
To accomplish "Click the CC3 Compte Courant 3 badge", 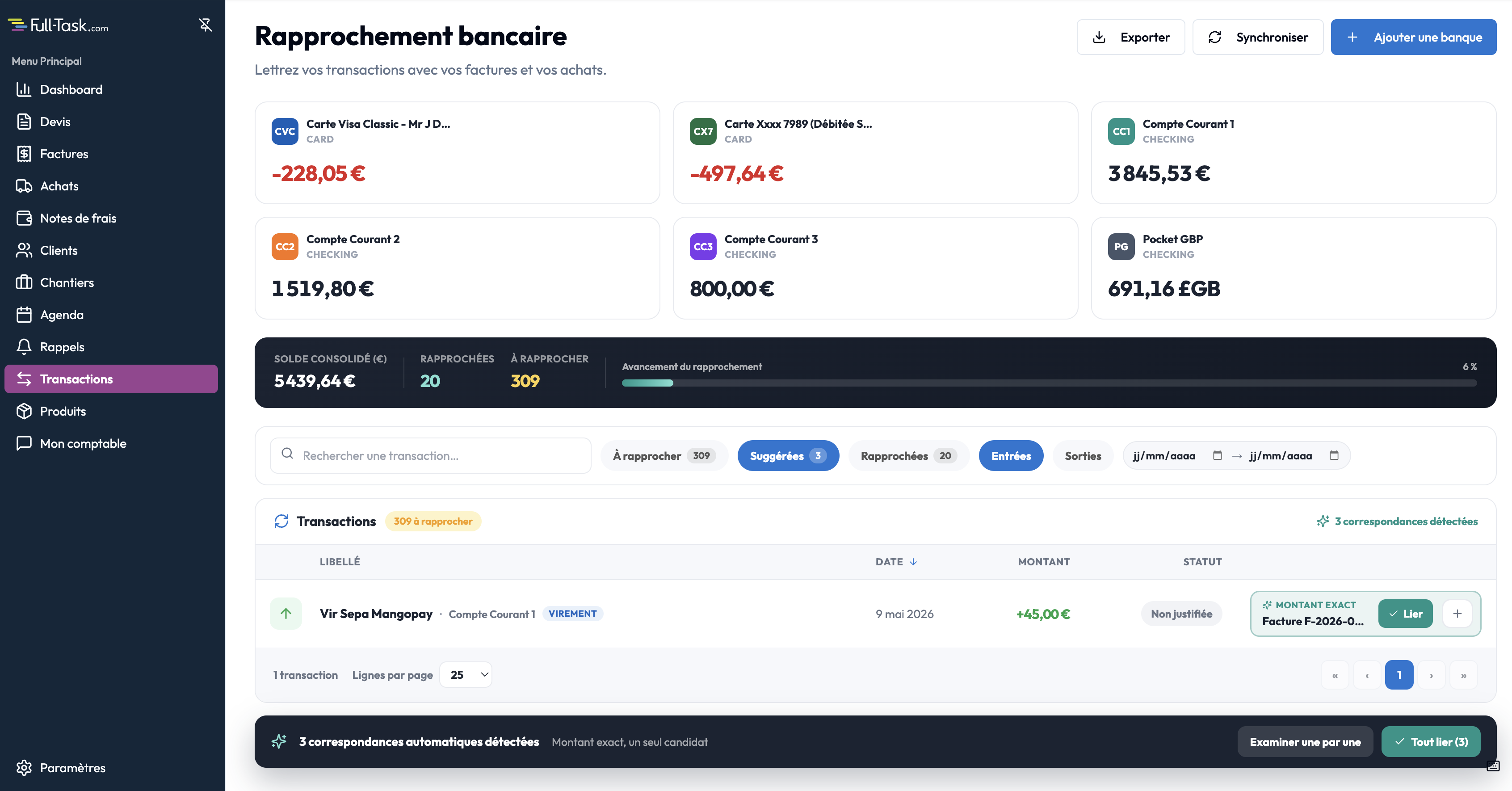I will tap(702, 247).
